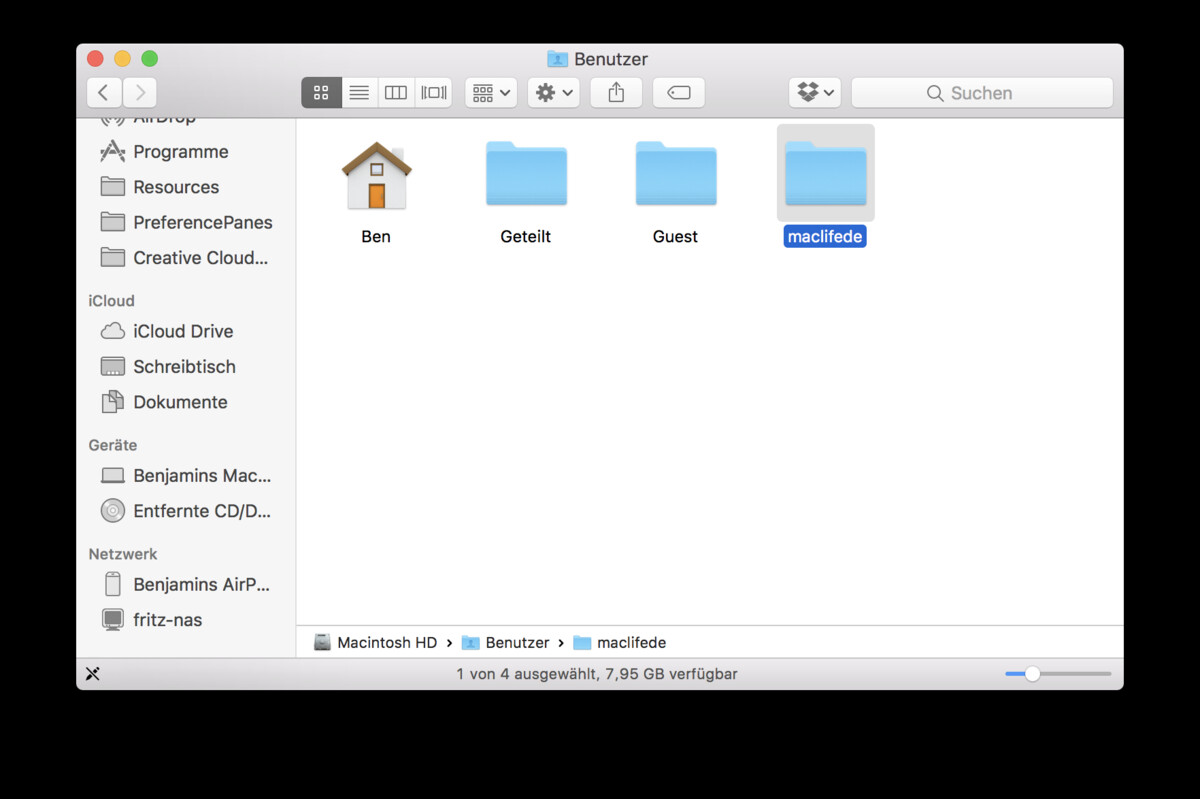Image resolution: width=1200 pixels, height=799 pixels.
Task: Open the Share menu in the toolbar
Action: click(616, 92)
